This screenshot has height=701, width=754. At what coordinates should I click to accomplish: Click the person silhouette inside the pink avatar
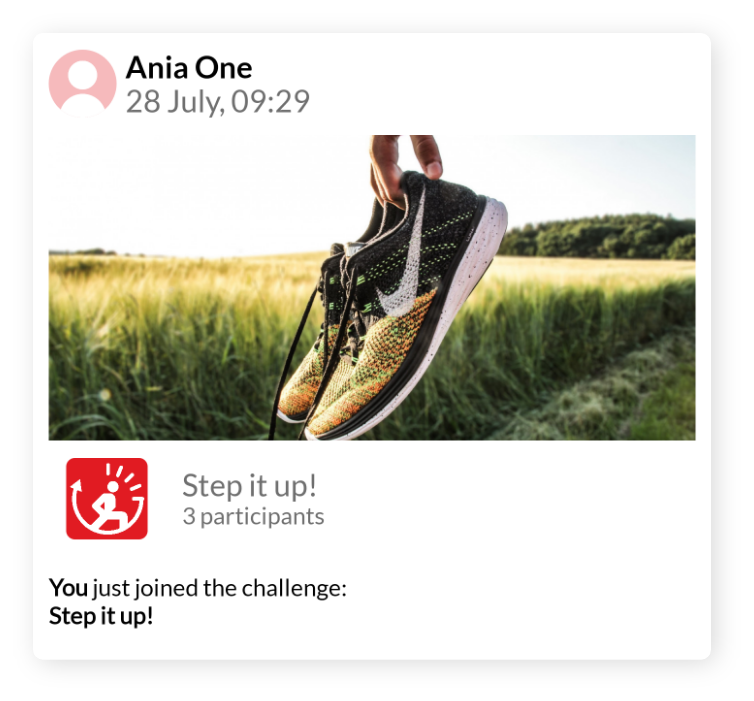pyautogui.click(x=83, y=88)
